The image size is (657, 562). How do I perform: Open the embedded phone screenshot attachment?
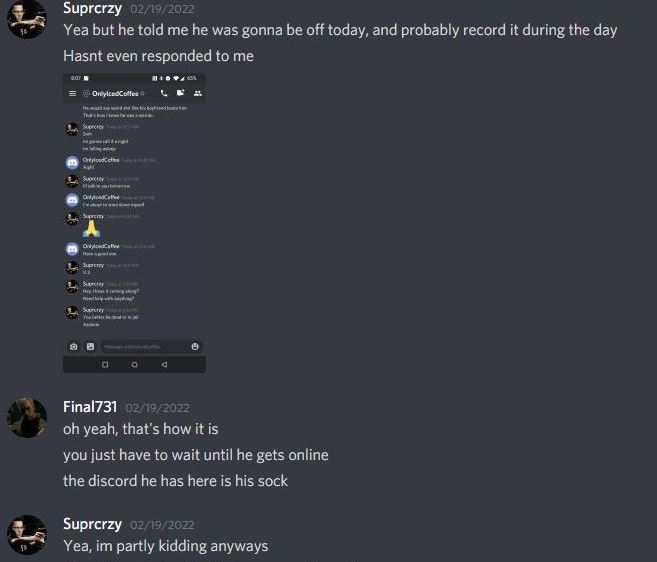coord(135,223)
